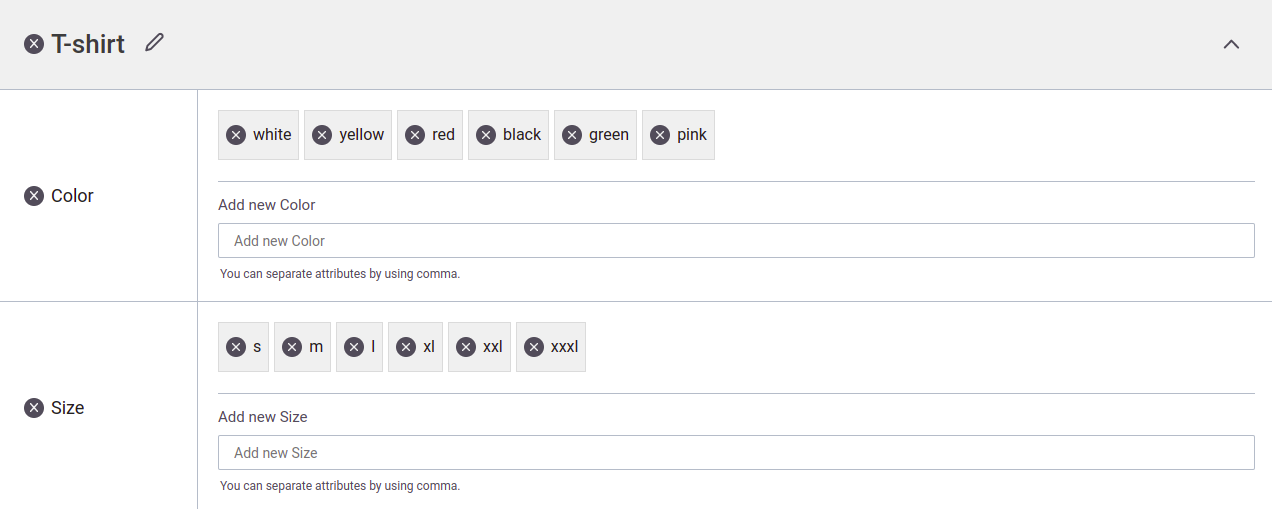The image size is (1272, 509).
Task: Remove the xxxl size tag
Action: point(534,347)
